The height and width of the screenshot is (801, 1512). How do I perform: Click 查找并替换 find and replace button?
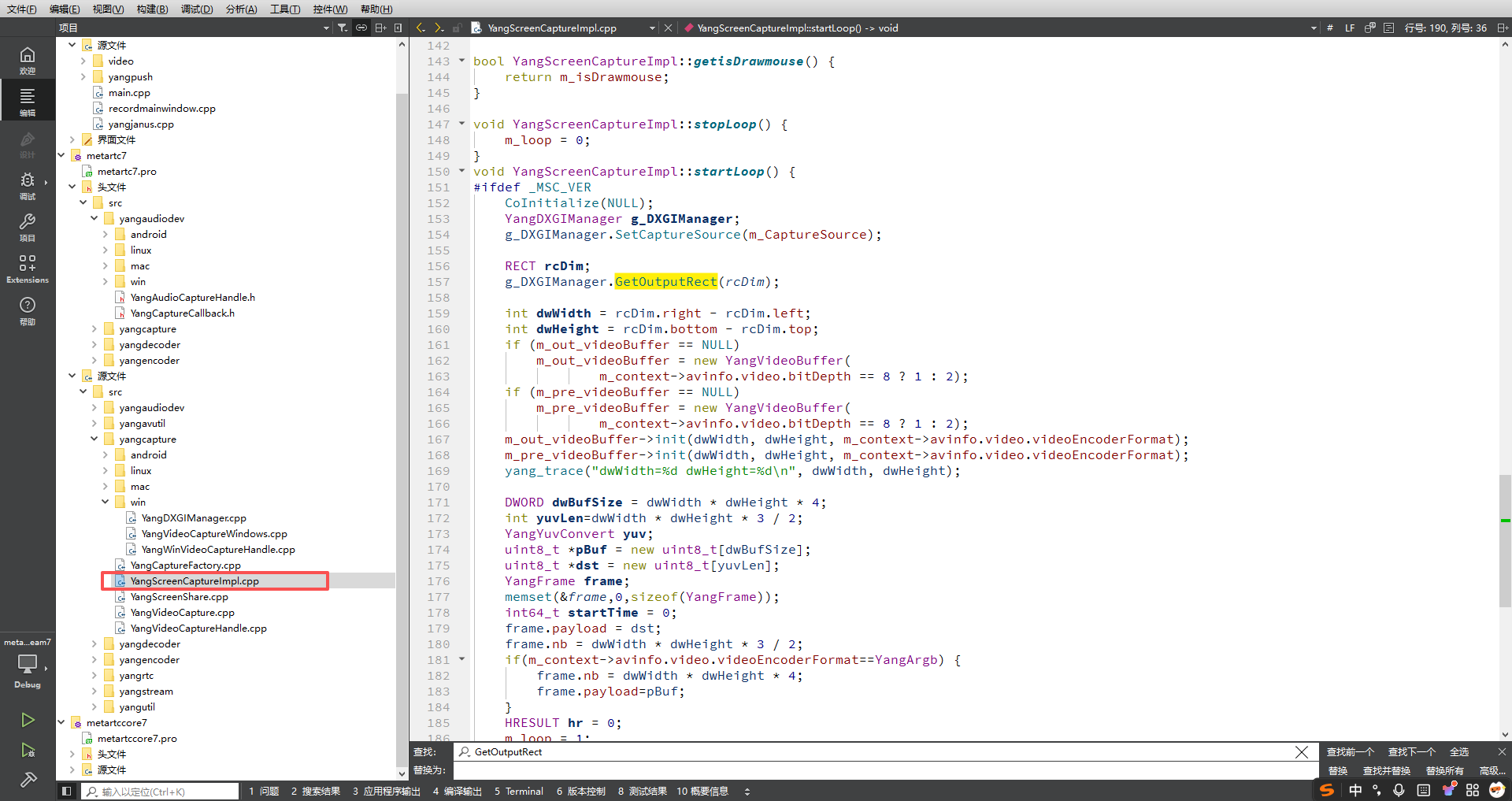(x=1386, y=771)
